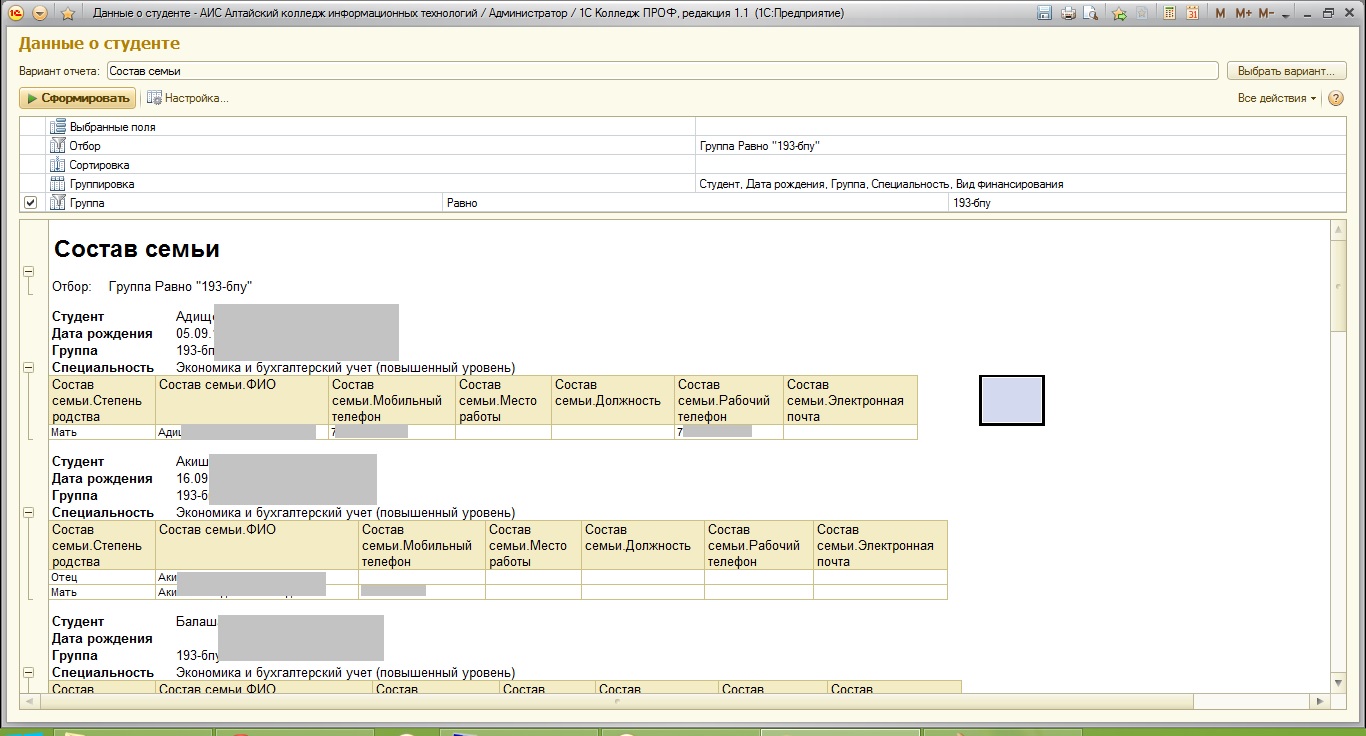The width and height of the screenshot is (1366, 736).
Task: Select the Группировка settings row
Action: point(683,184)
